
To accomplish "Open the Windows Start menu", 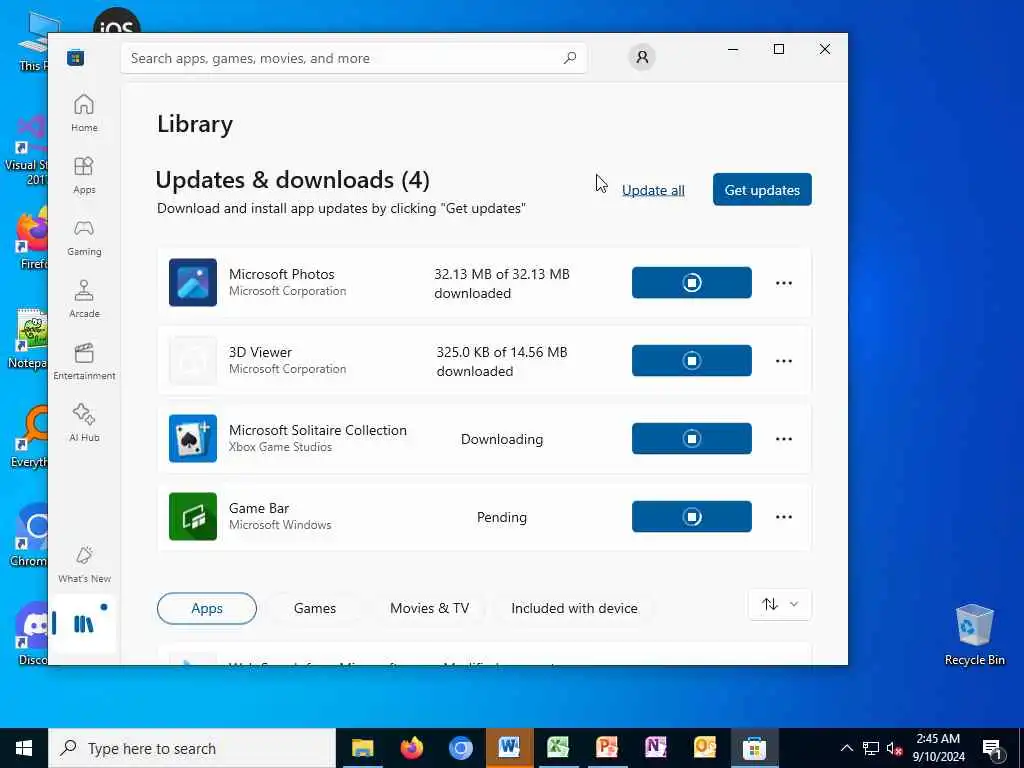I will [x=24, y=748].
